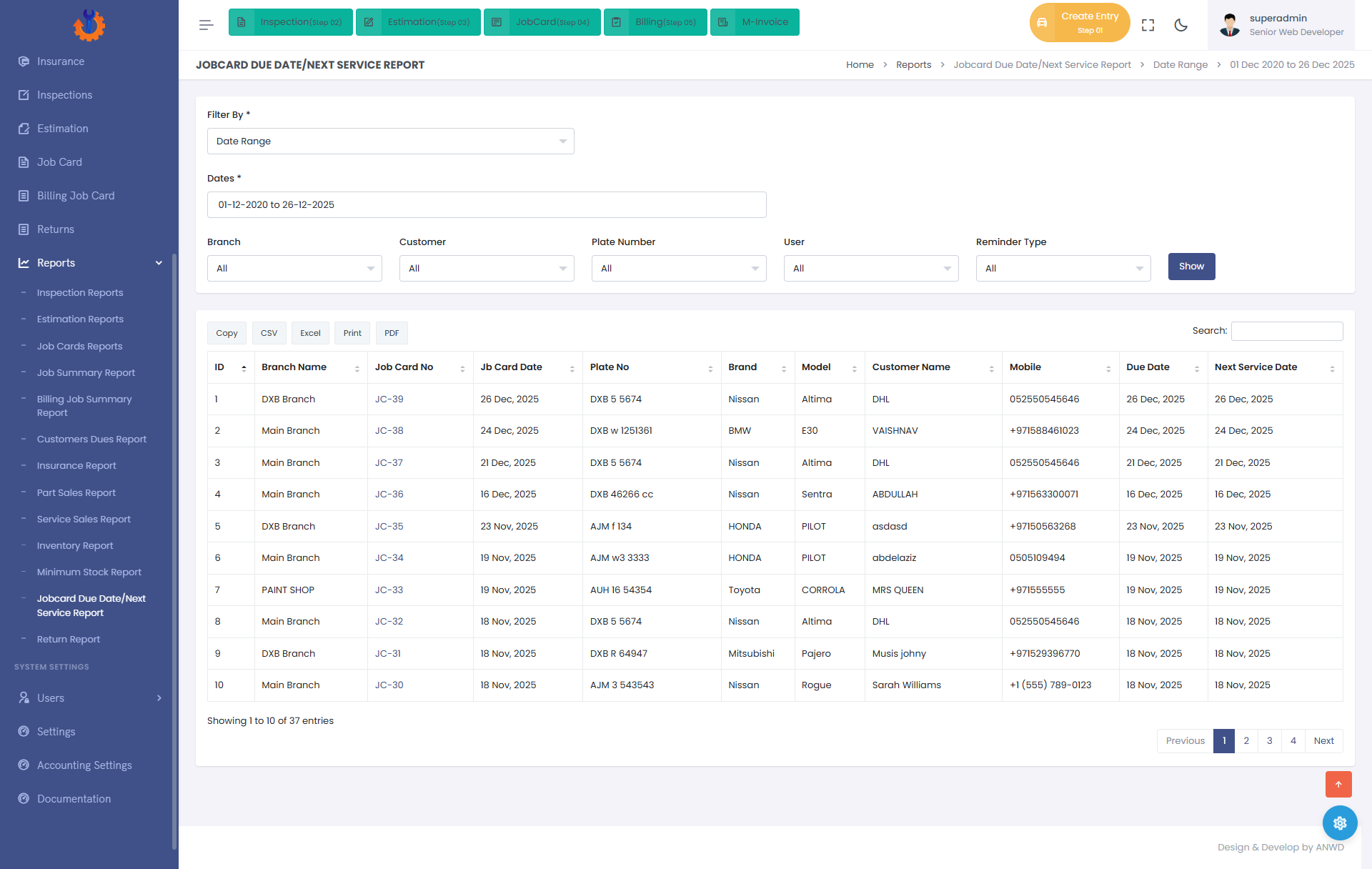The image size is (1372, 869).
Task: Sort table by ID column
Action: click(x=231, y=367)
